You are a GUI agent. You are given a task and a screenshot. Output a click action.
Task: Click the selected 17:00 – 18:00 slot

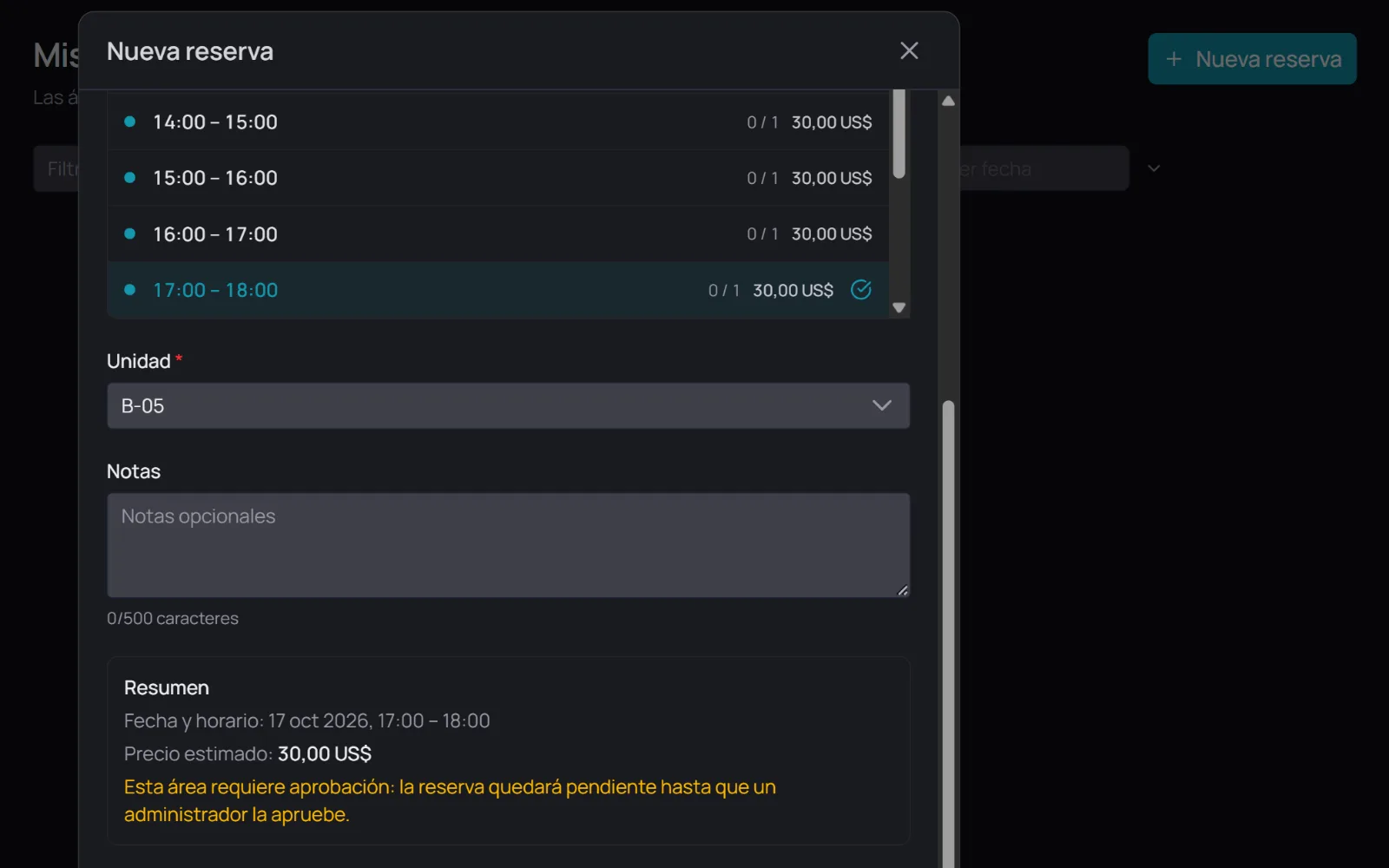point(498,290)
